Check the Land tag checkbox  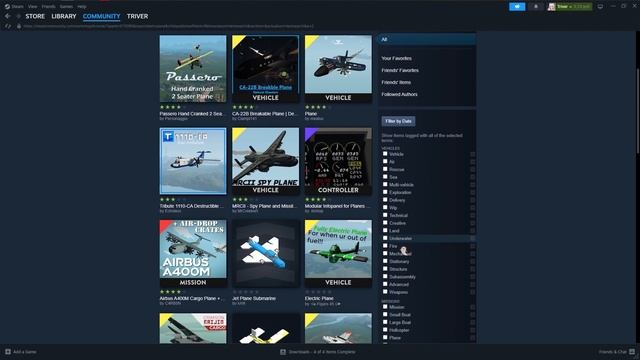tap(385, 231)
